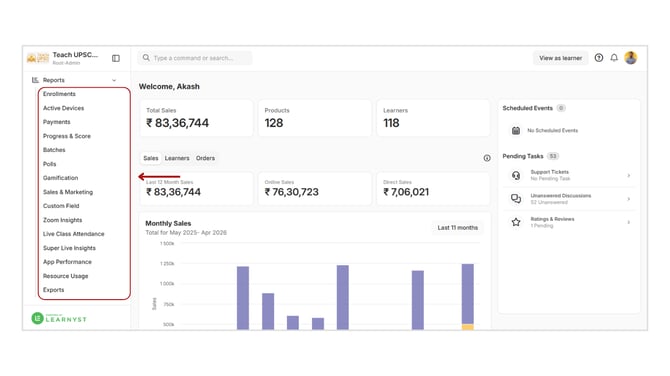Open Custom Field report
Viewport: 670px width, 376px height.
pos(61,206)
